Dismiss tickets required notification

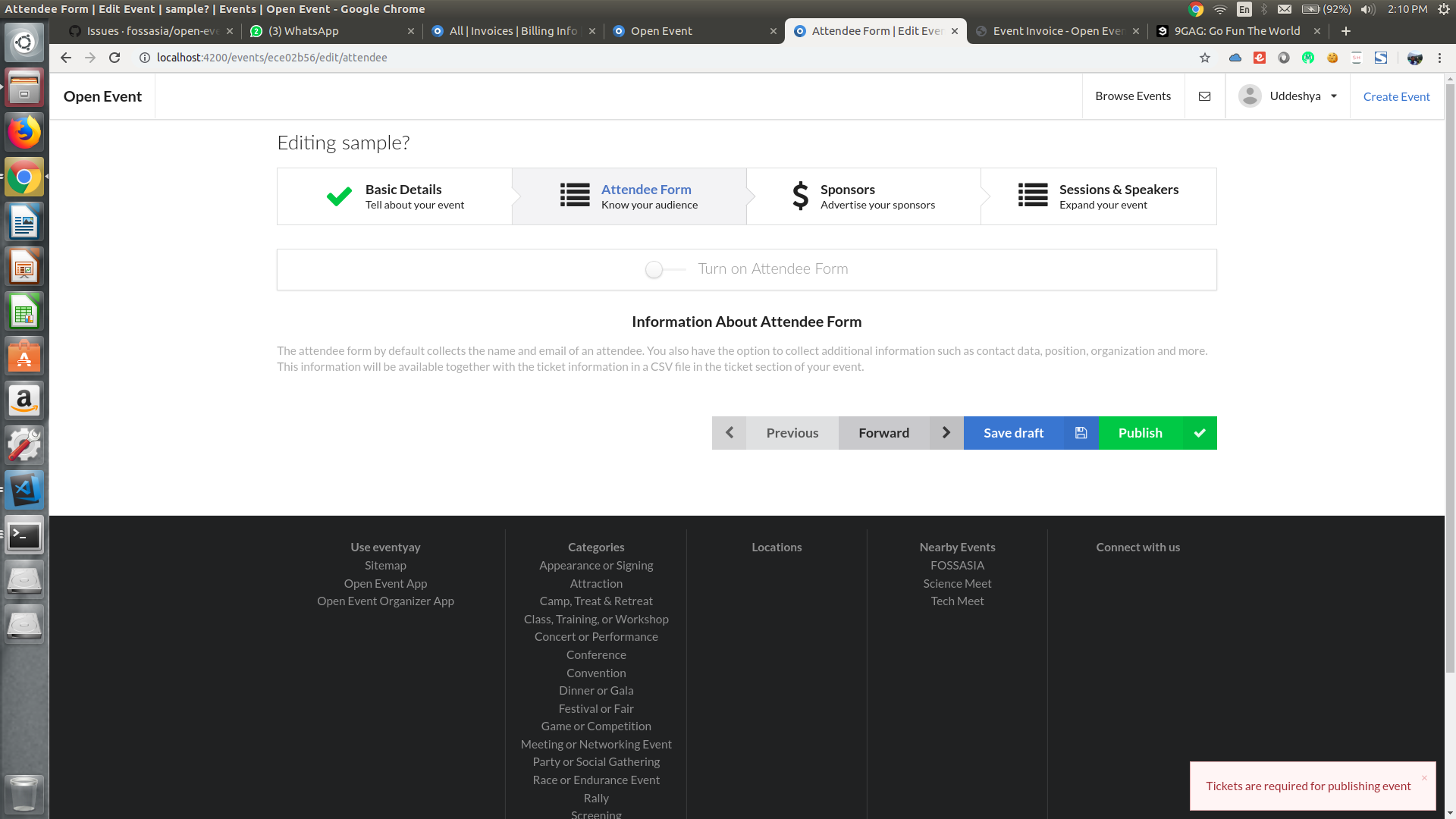(x=1424, y=778)
